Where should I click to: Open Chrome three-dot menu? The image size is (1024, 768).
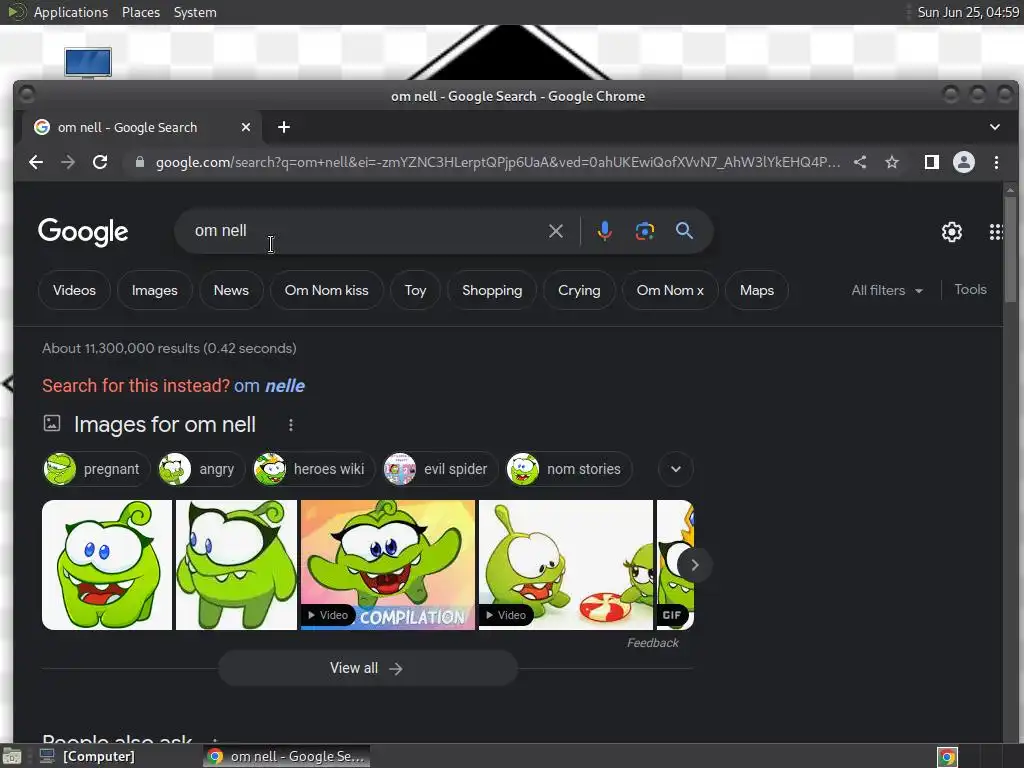996,162
